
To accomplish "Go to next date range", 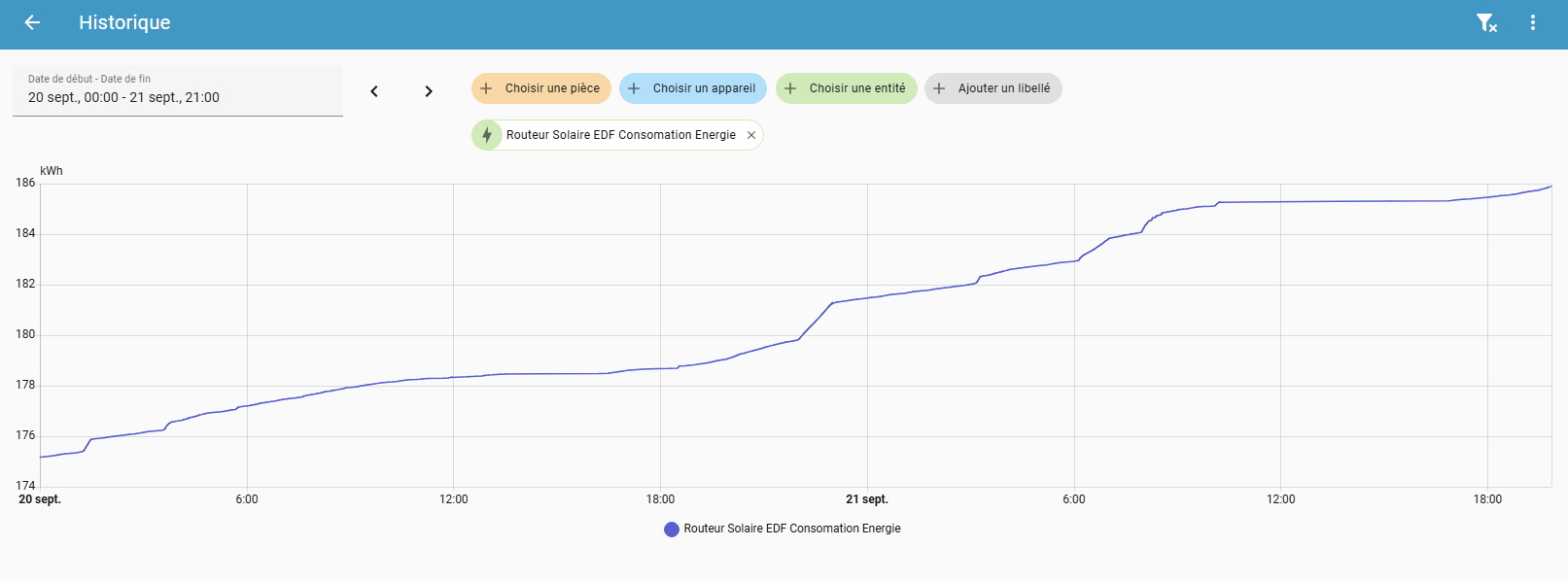I will click(x=429, y=91).
